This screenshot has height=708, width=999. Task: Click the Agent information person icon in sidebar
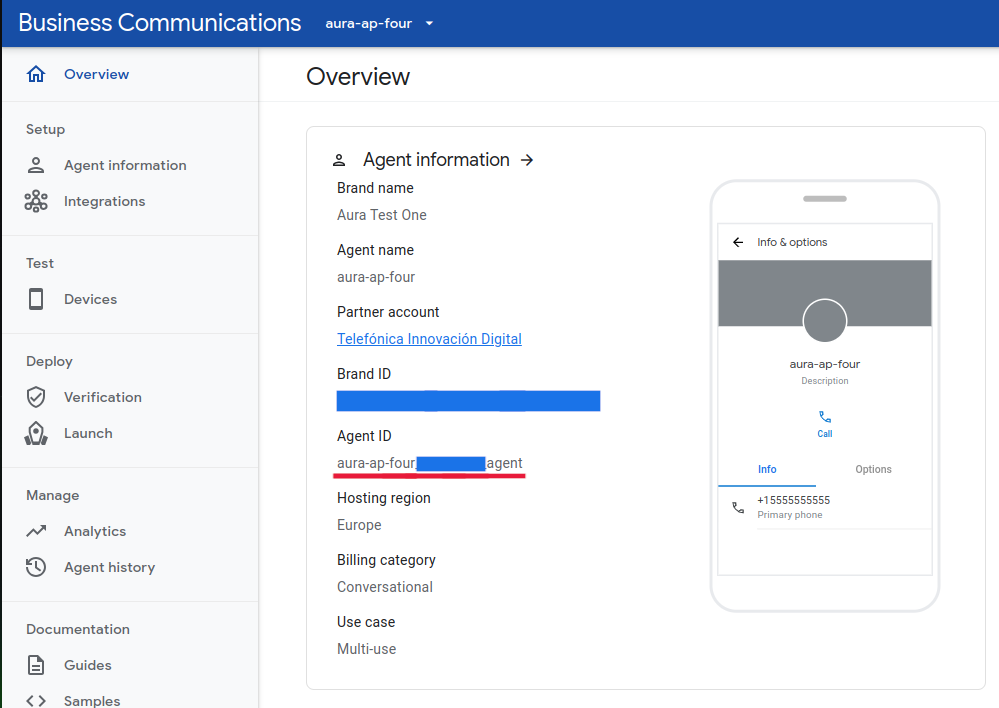(x=36, y=165)
